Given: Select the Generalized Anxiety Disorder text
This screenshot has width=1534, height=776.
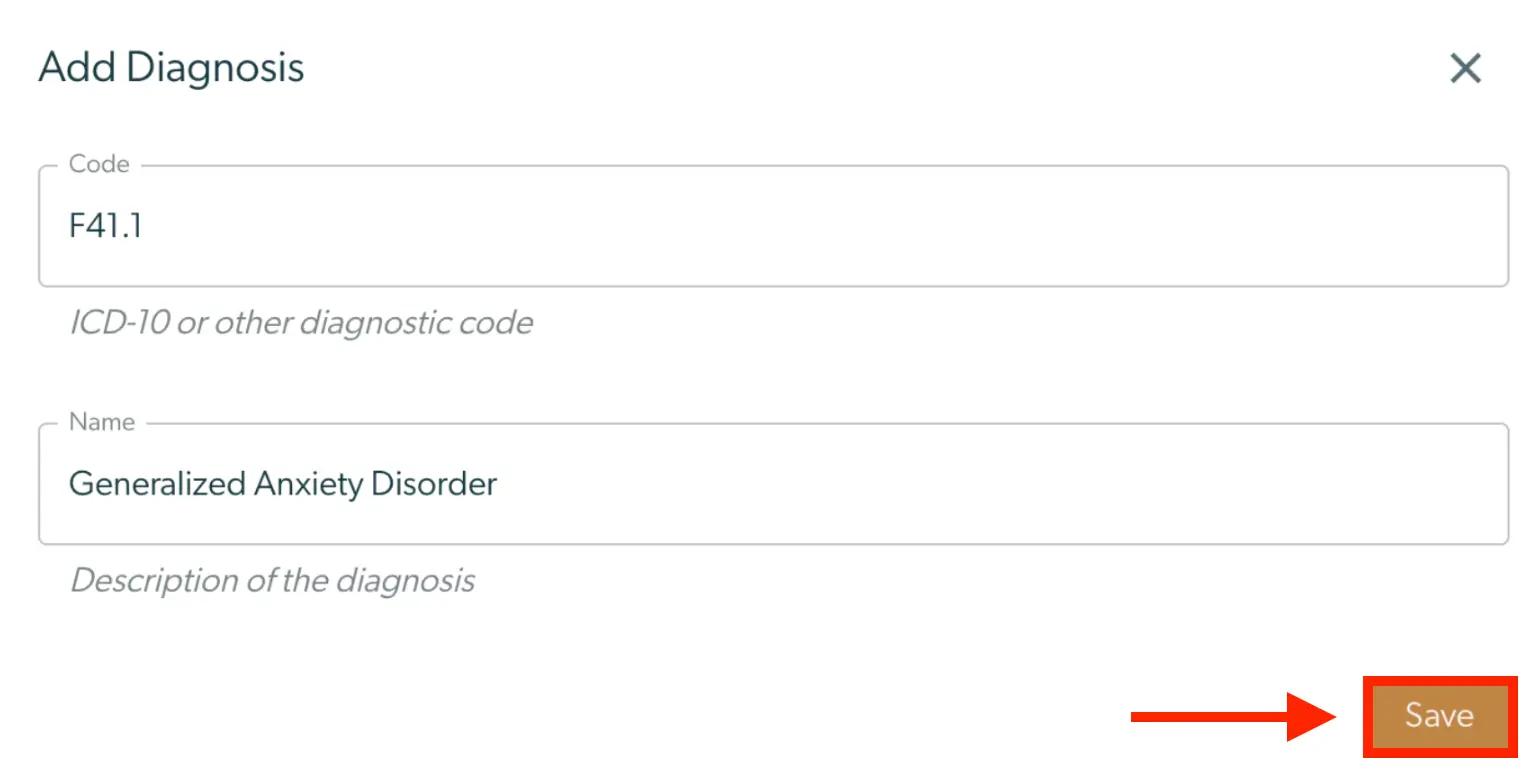Looking at the screenshot, I should pos(283,484).
